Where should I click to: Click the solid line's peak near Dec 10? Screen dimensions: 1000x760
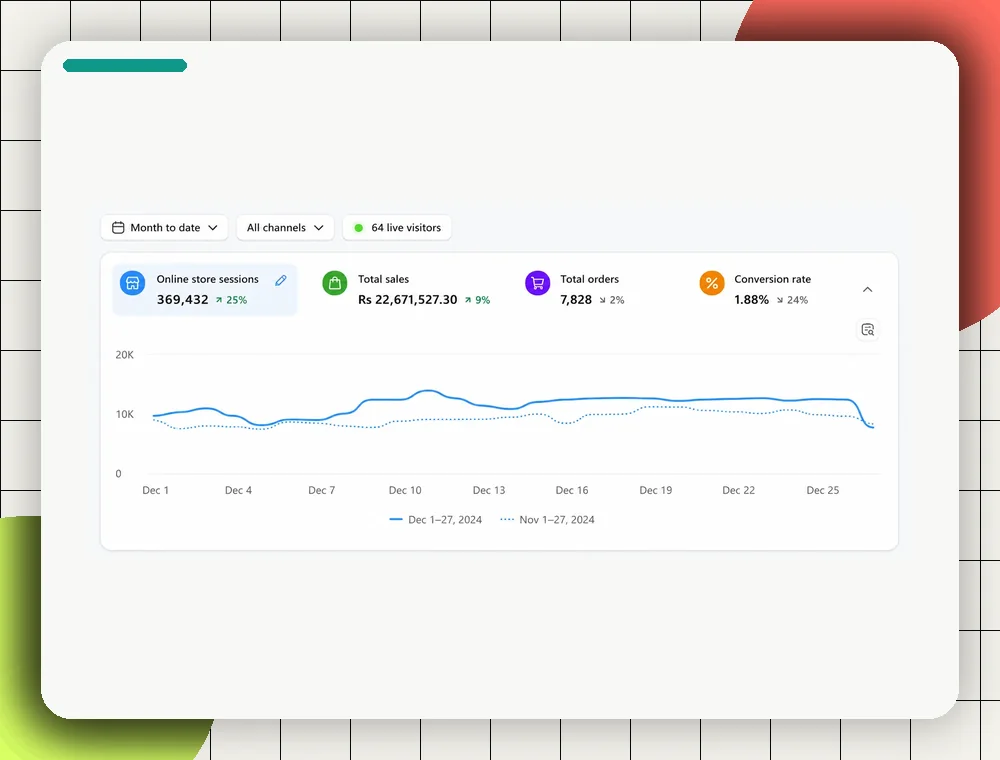pos(428,391)
